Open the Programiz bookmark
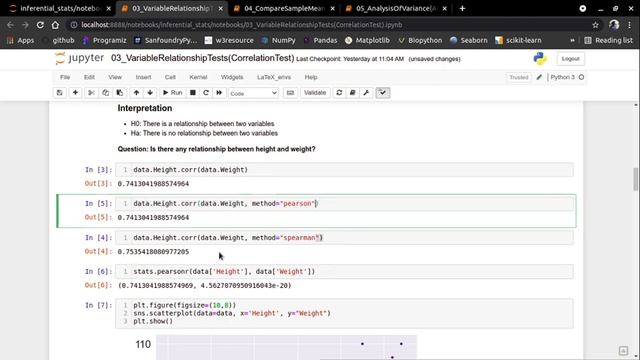The height and width of the screenshot is (360, 640). click(x=104, y=40)
